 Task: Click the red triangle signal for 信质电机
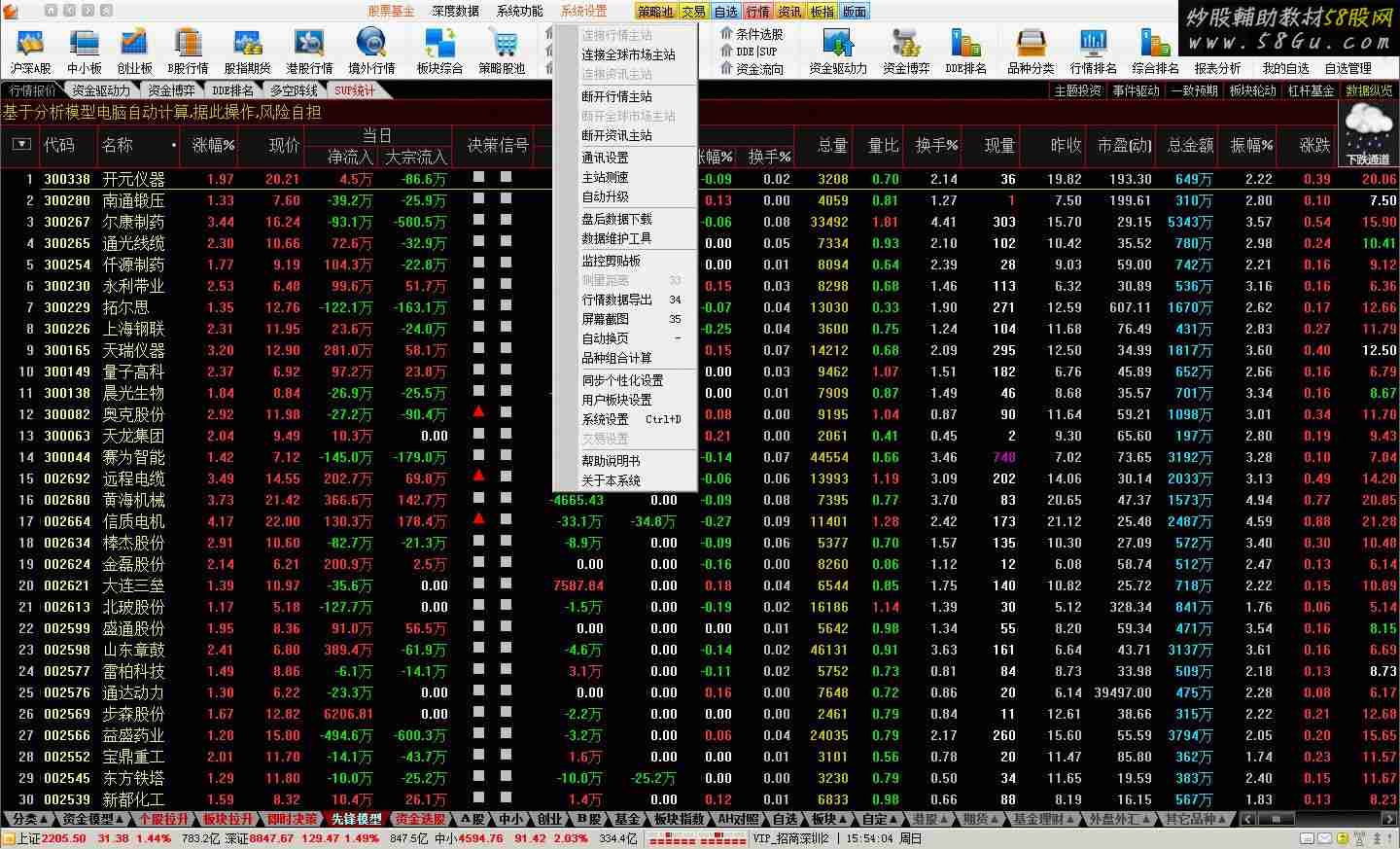[x=478, y=519]
